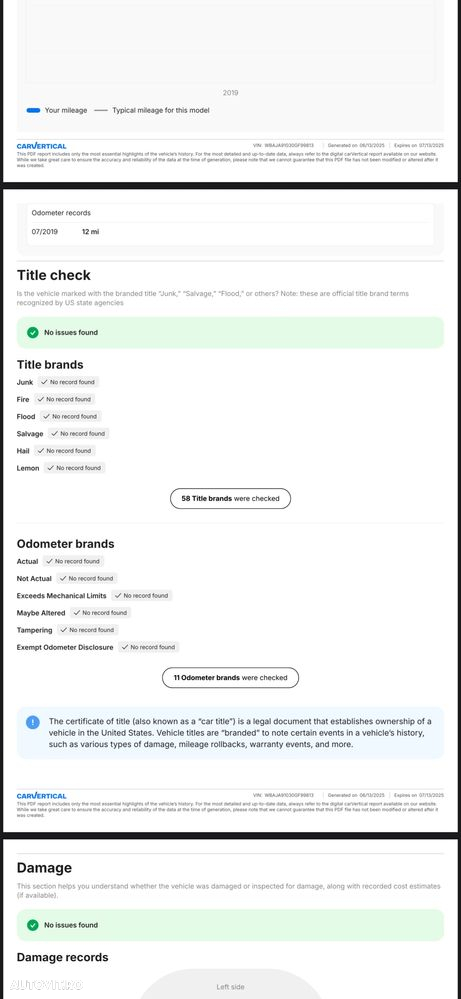Viewport: 461px width, 999px height.
Task: Click the Left side damage diagram label
Action: (x=230, y=987)
